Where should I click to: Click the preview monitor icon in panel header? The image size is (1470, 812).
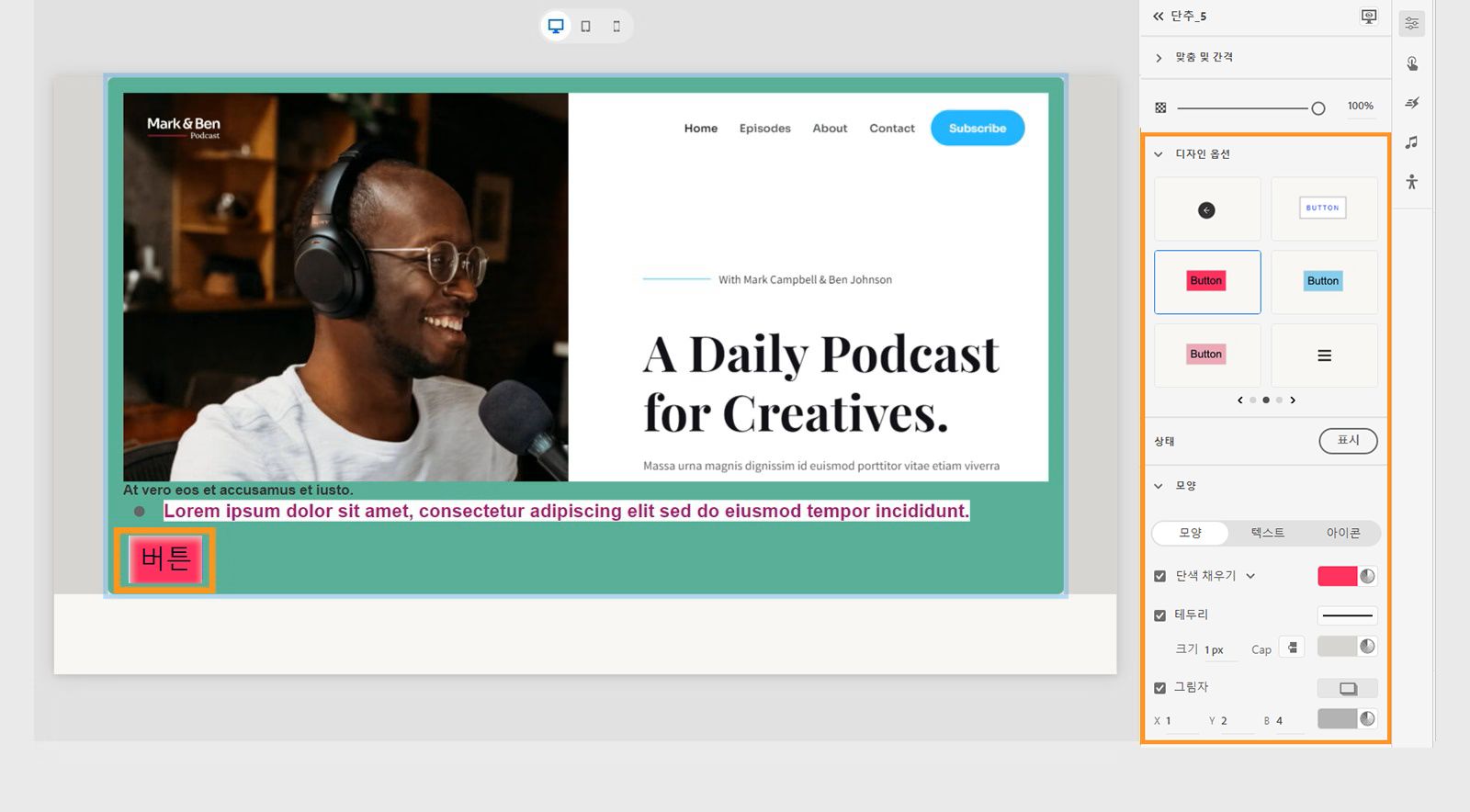(1369, 16)
